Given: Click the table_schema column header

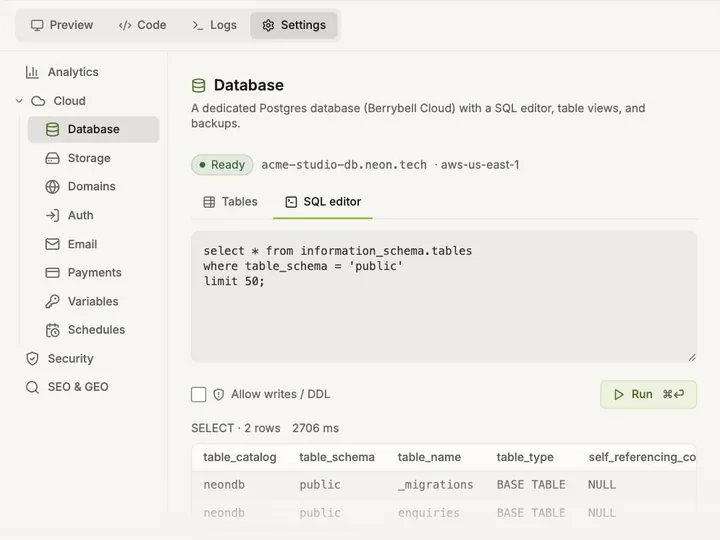Looking at the screenshot, I should [337, 457].
